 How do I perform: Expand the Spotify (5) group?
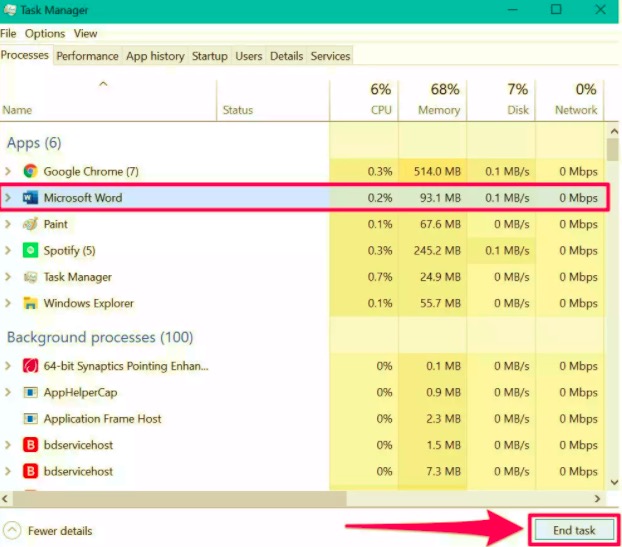pyautogui.click(x=8, y=250)
